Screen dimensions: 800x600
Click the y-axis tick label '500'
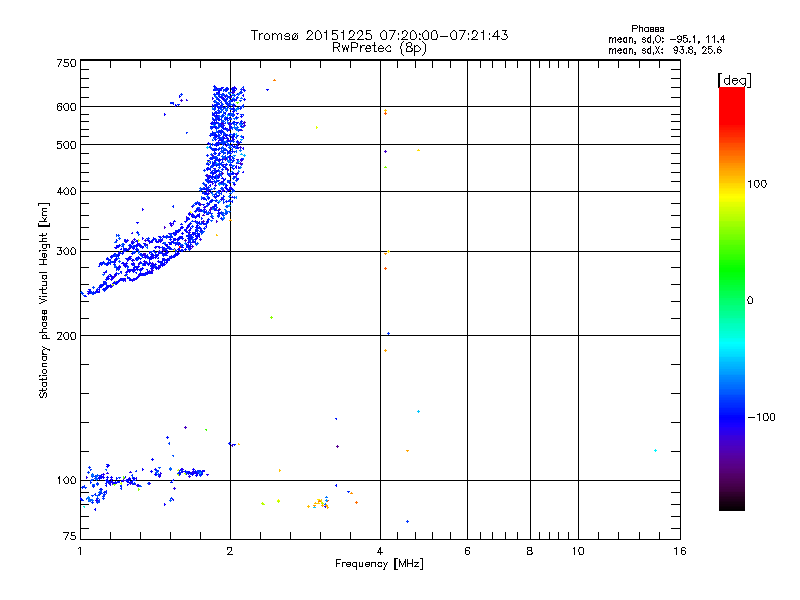(x=67, y=145)
